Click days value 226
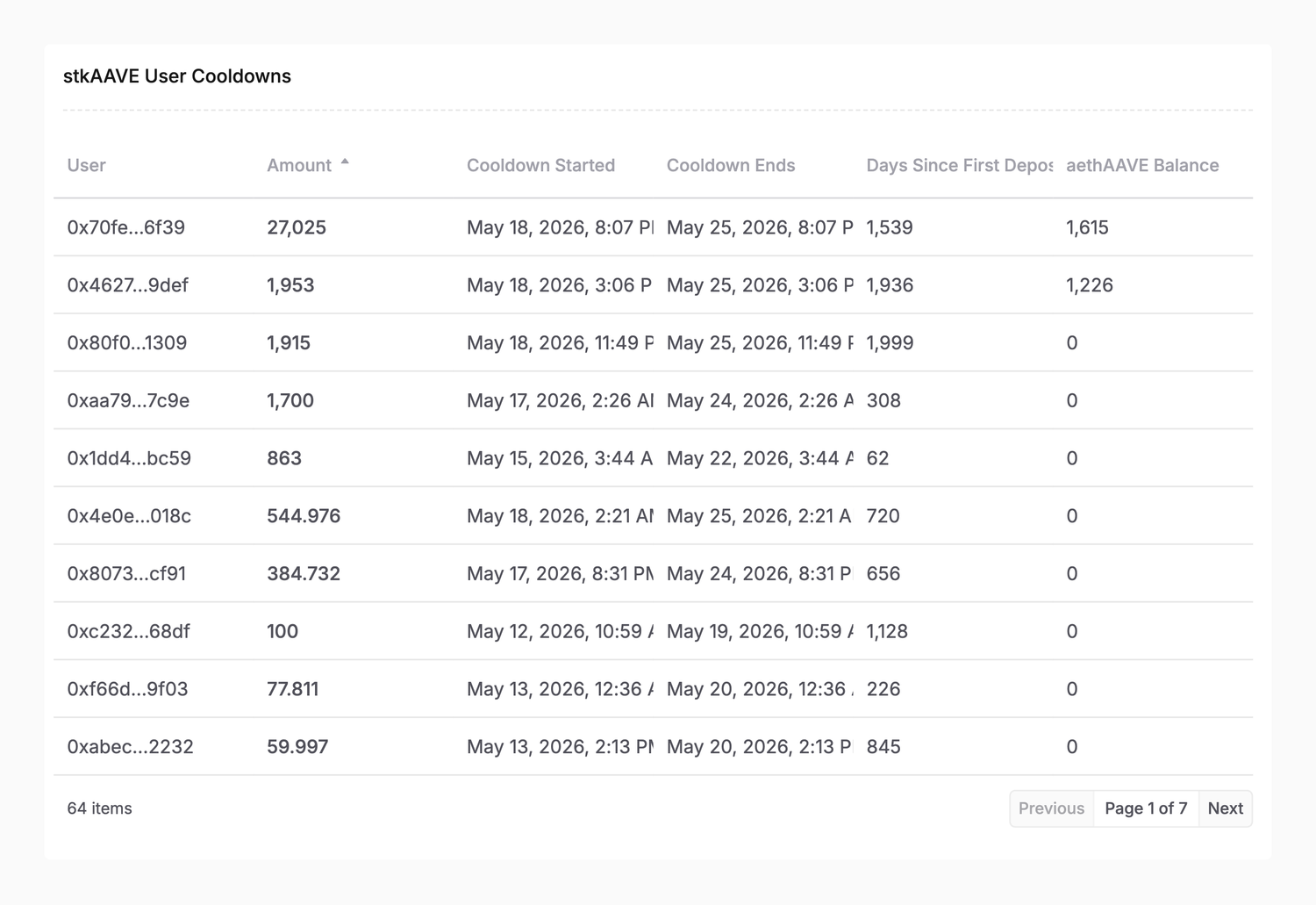 pos(883,689)
